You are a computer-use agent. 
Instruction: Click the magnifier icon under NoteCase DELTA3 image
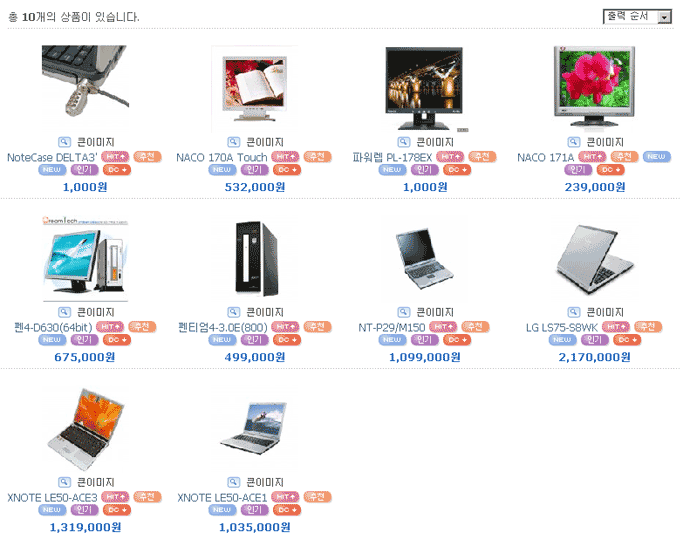[x=64, y=142]
